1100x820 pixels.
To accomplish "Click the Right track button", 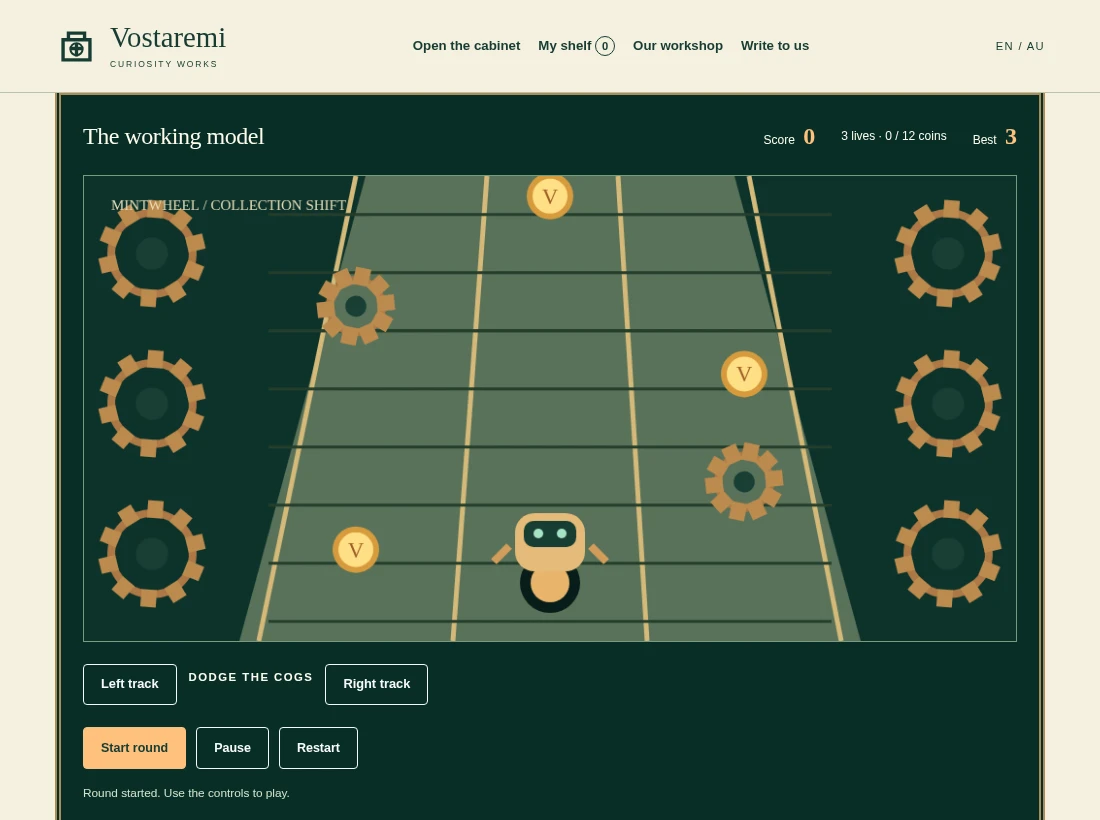I will click(x=376, y=684).
